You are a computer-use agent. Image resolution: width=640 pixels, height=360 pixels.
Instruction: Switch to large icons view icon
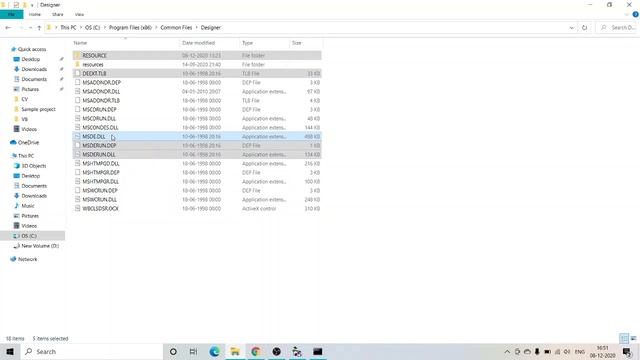(x=633, y=338)
